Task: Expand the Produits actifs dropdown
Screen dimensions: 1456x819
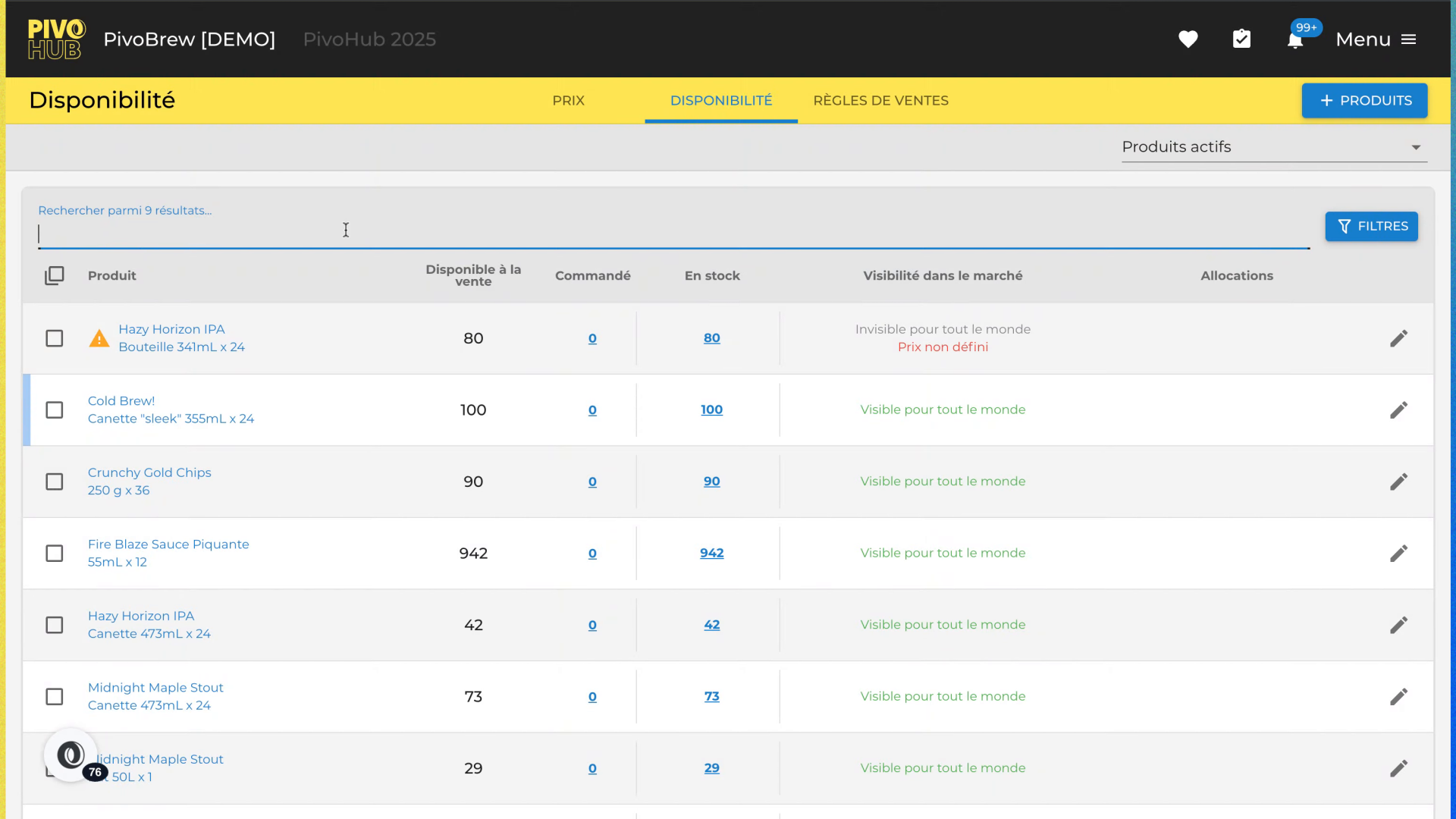Action: pyautogui.click(x=1274, y=147)
